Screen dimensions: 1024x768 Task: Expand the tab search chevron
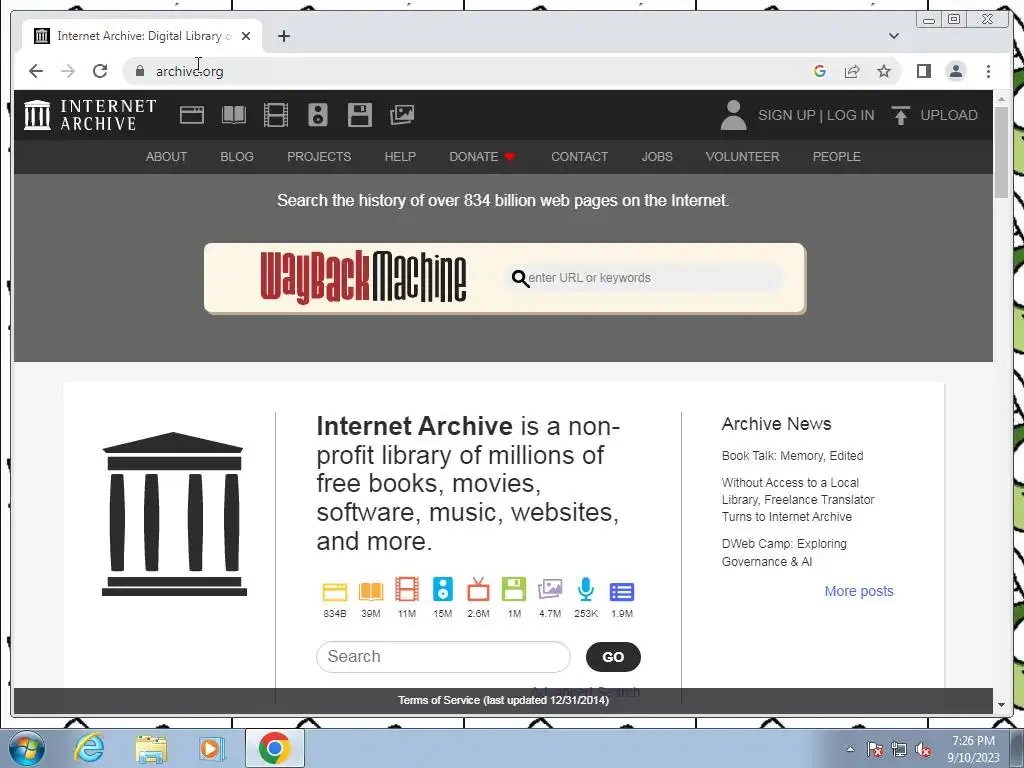894,36
